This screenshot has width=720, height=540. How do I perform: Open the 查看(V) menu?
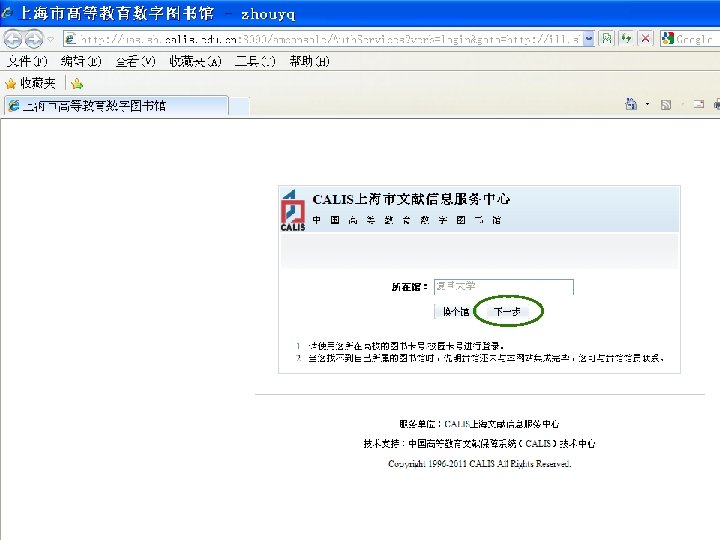pos(135,61)
